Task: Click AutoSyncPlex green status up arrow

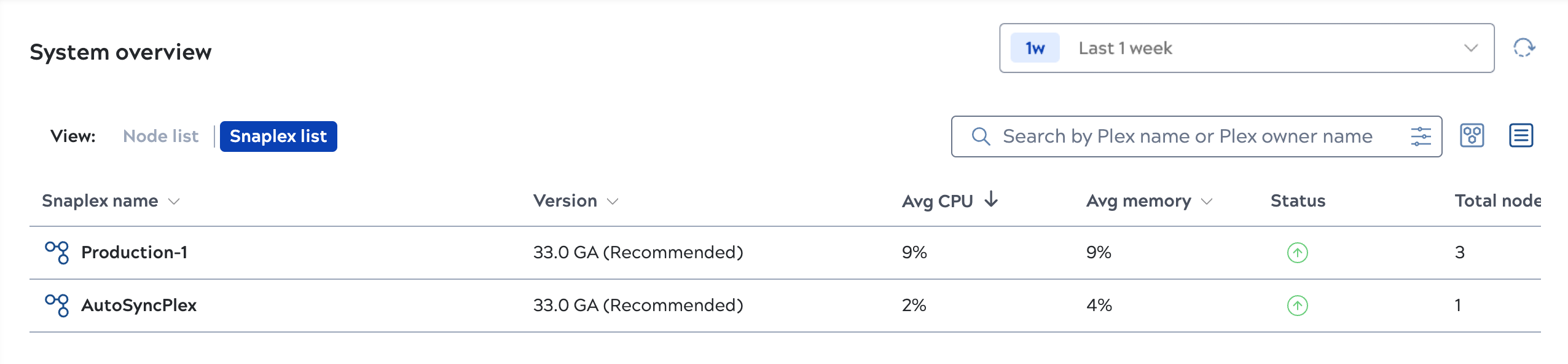Action: [1297, 306]
